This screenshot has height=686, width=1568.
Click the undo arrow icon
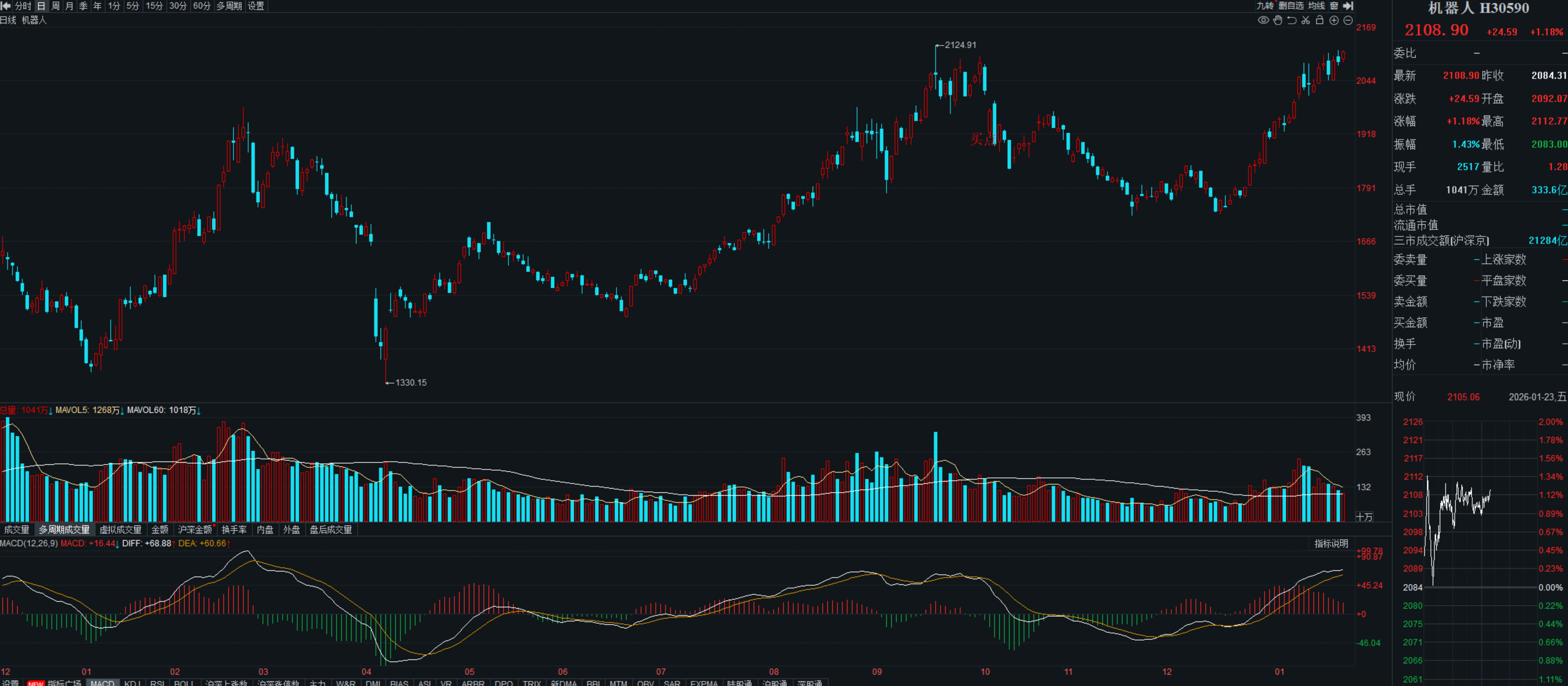click(x=1292, y=20)
